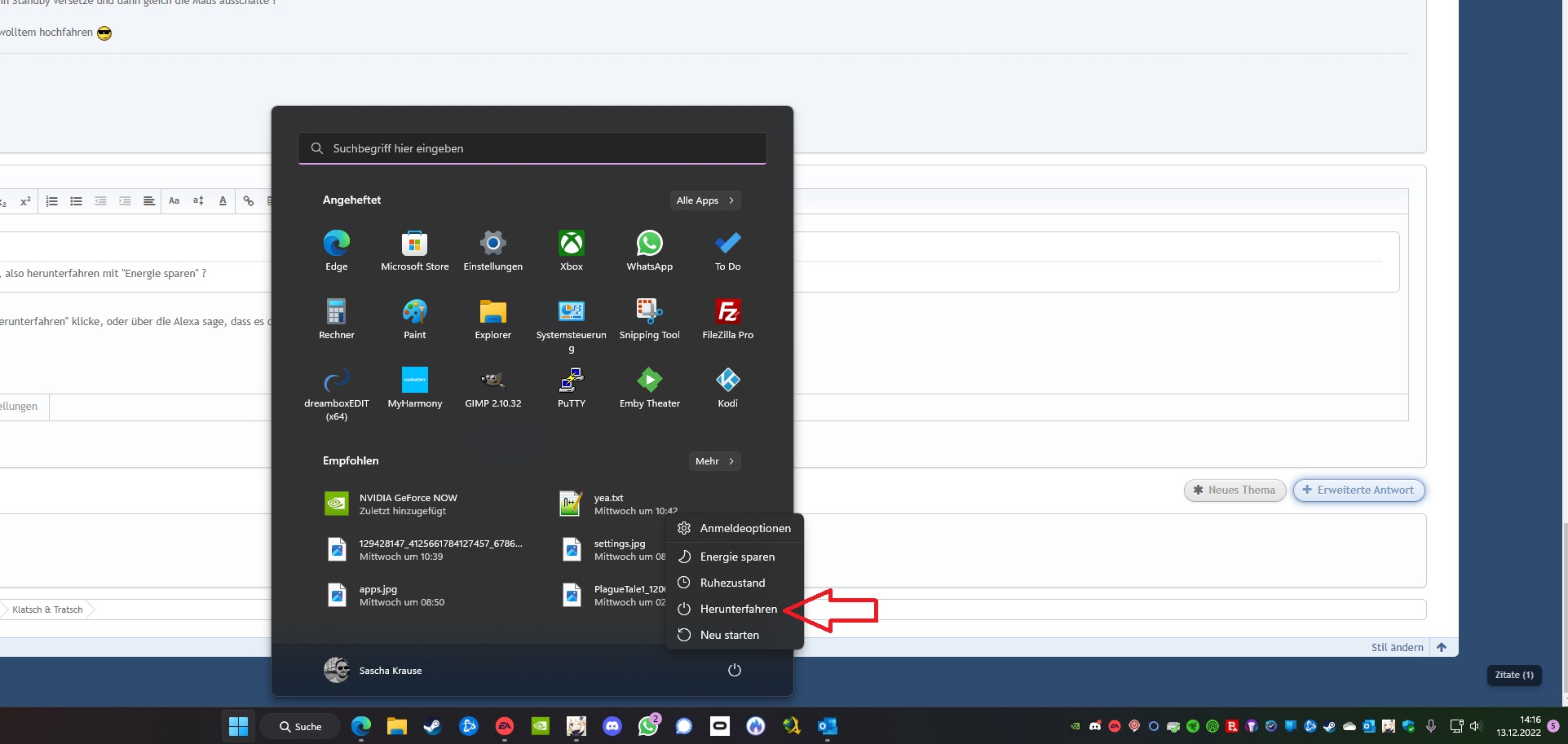Click the taskbar Suche search box
The image size is (1568, 744).
pyautogui.click(x=300, y=726)
